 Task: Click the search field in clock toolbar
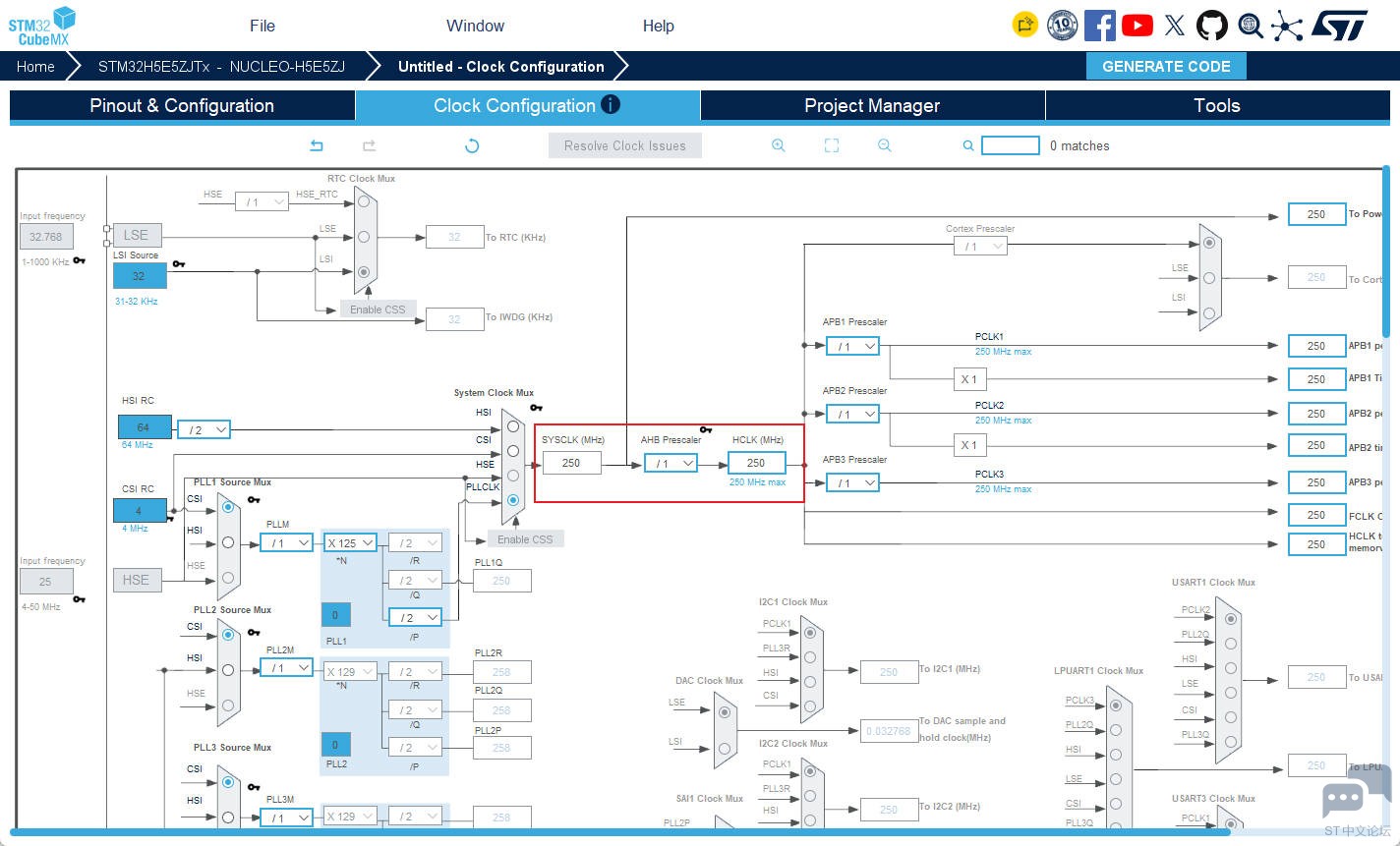(1011, 145)
